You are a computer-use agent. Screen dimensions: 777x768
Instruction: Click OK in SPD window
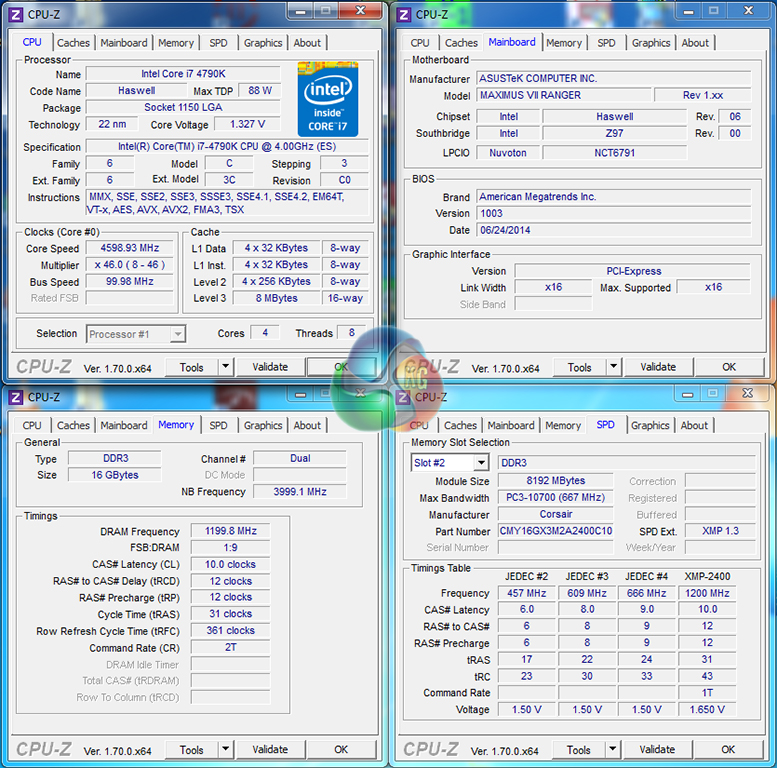tap(728, 750)
